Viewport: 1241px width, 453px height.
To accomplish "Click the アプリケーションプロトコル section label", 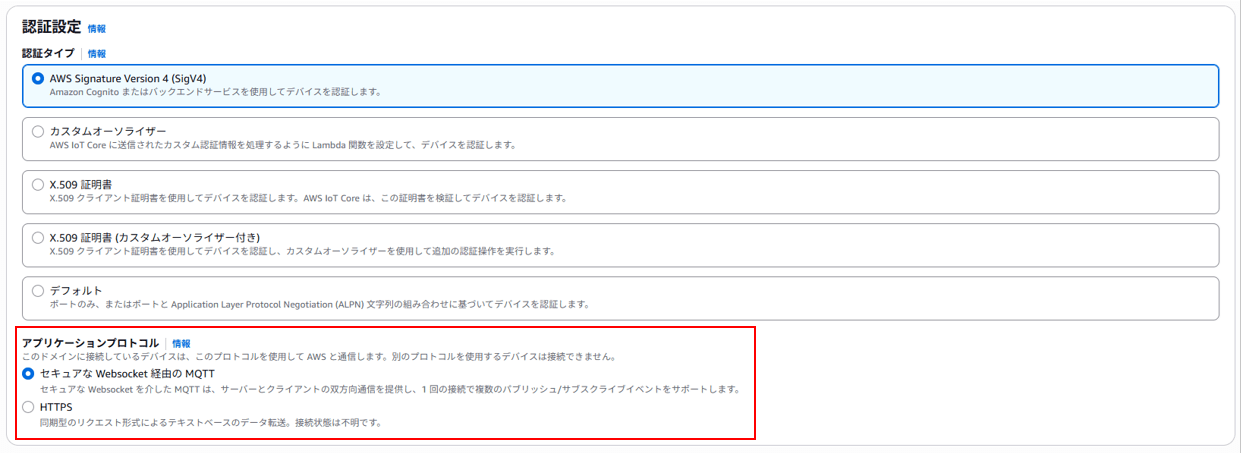I will pos(90,343).
